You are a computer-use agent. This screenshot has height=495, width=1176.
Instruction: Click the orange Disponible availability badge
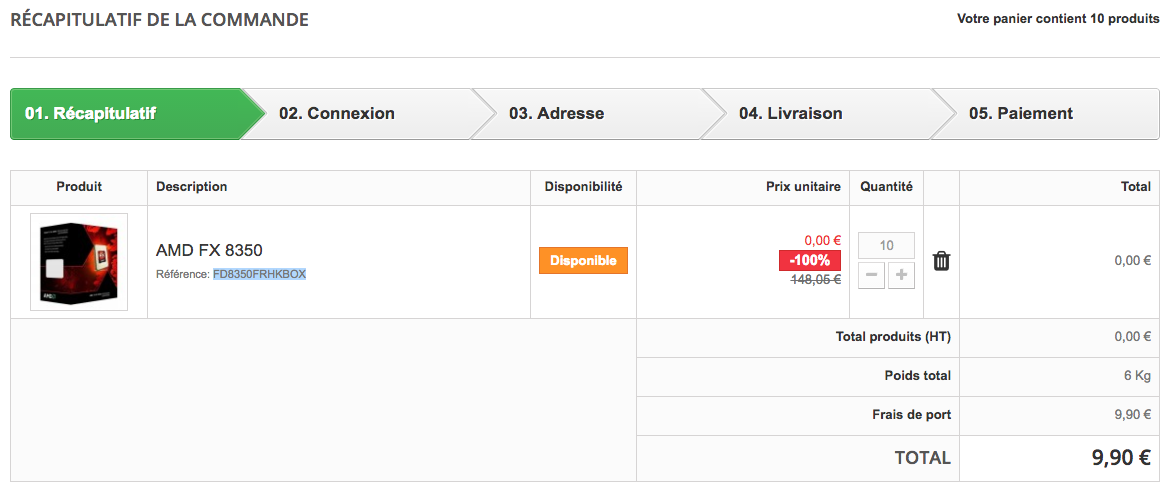(x=584, y=261)
